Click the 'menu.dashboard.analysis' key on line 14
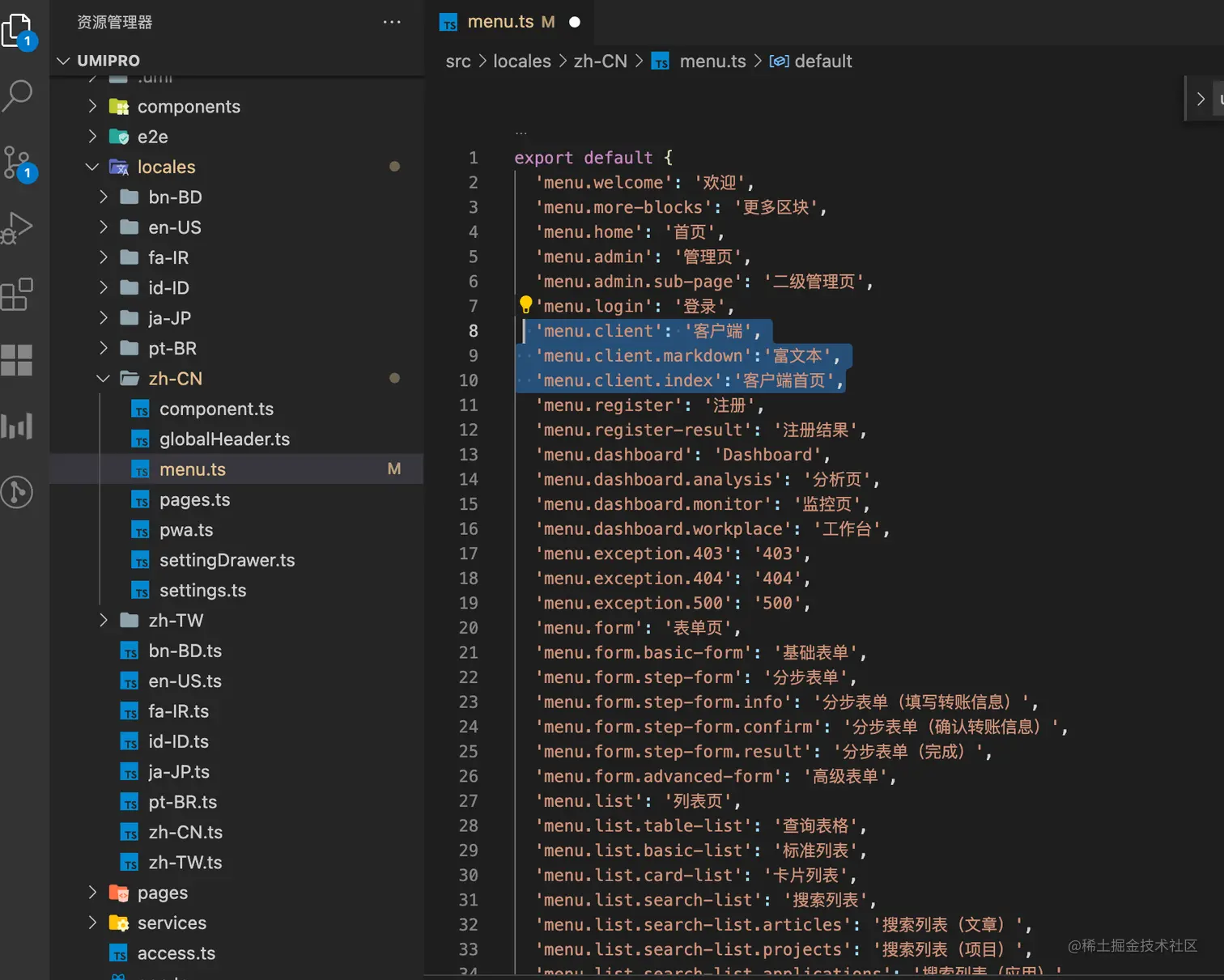This screenshot has width=1224, height=980. (658, 480)
